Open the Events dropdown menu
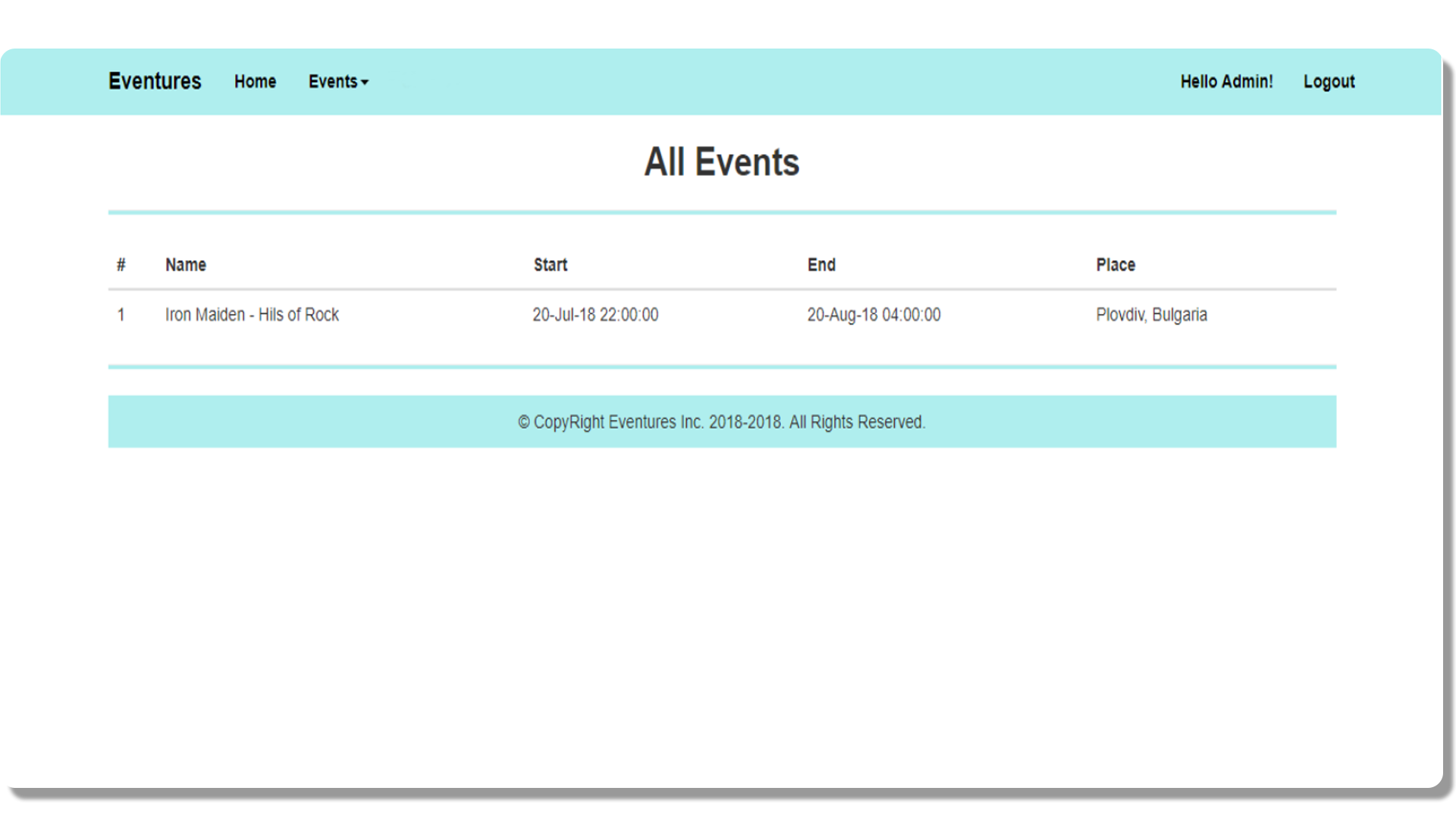This screenshot has width=1456, height=819. pos(338,81)
